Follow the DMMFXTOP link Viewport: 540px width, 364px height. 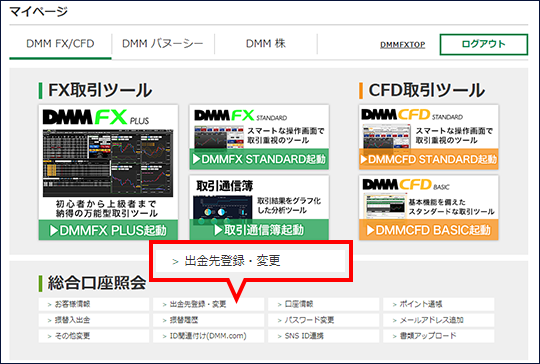coord(402,45)
